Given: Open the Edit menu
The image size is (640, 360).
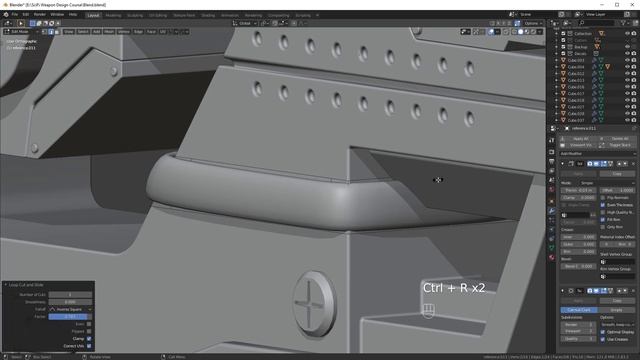Looking at the screenshot, I should pyautogui.click(x=26, y=14).
